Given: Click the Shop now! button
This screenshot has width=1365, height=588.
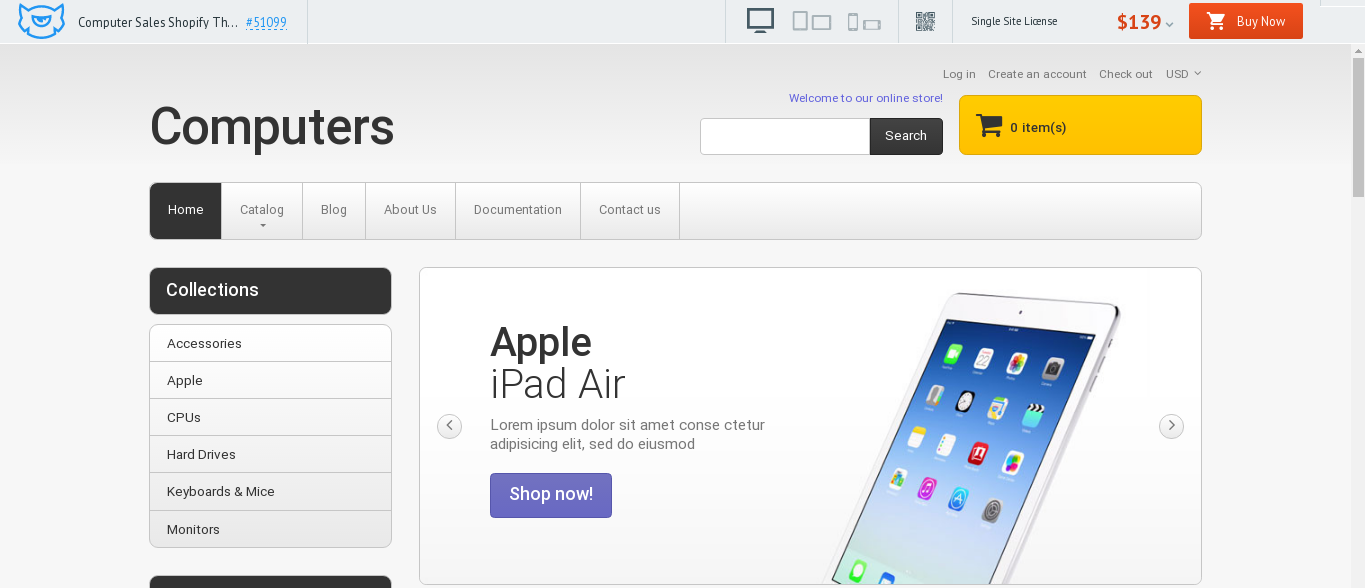Looking at the screenshot, I should point(551,495).
